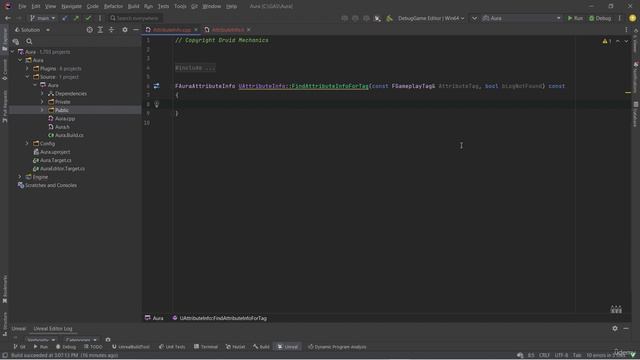Screen dimensions: 640x360
Task: Expand the folded #include region
Action: point(195,68)
